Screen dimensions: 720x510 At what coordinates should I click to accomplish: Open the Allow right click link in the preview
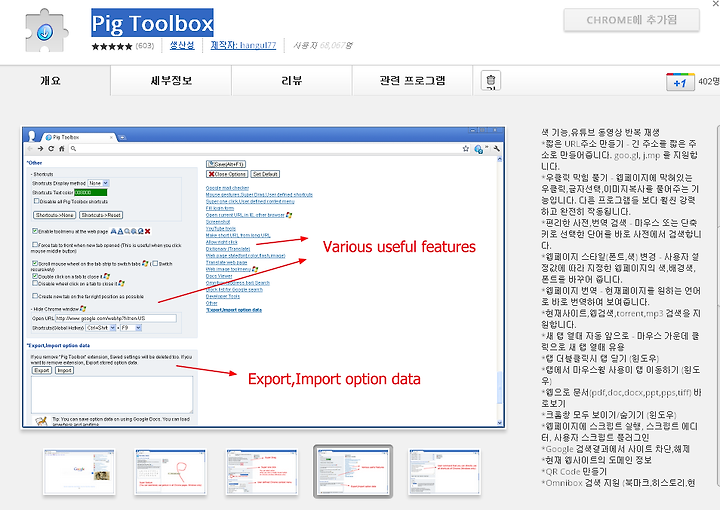click(222, 242)
